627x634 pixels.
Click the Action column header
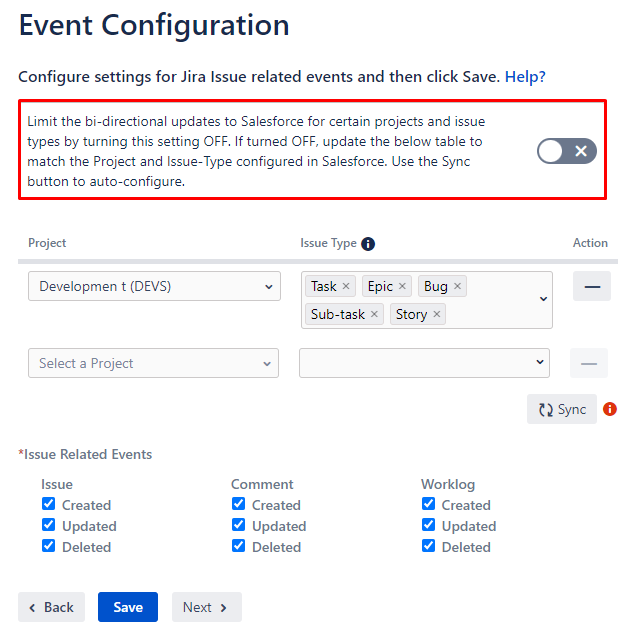(x=590, y=243)
